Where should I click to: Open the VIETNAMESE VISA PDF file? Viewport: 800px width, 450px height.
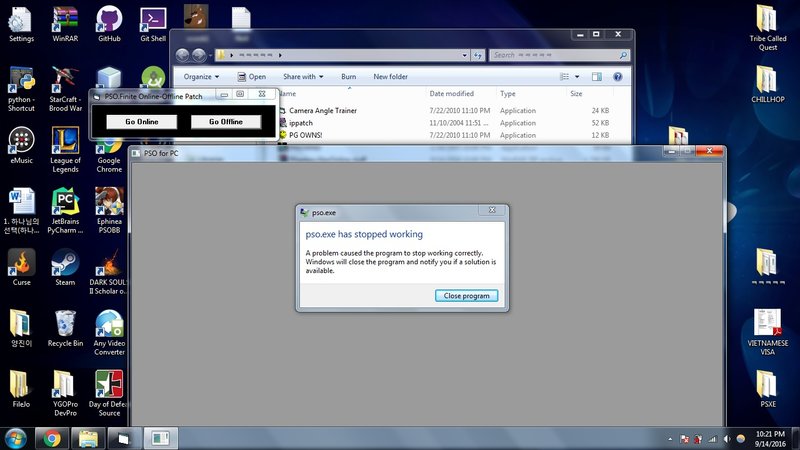tap(767, 332)
